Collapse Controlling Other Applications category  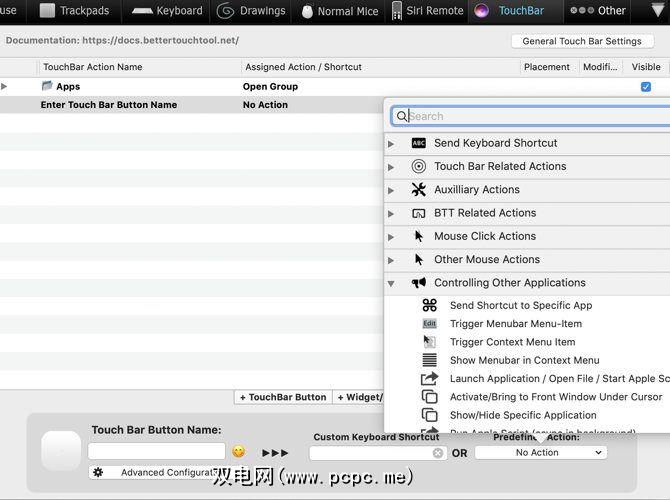[391, 284]
